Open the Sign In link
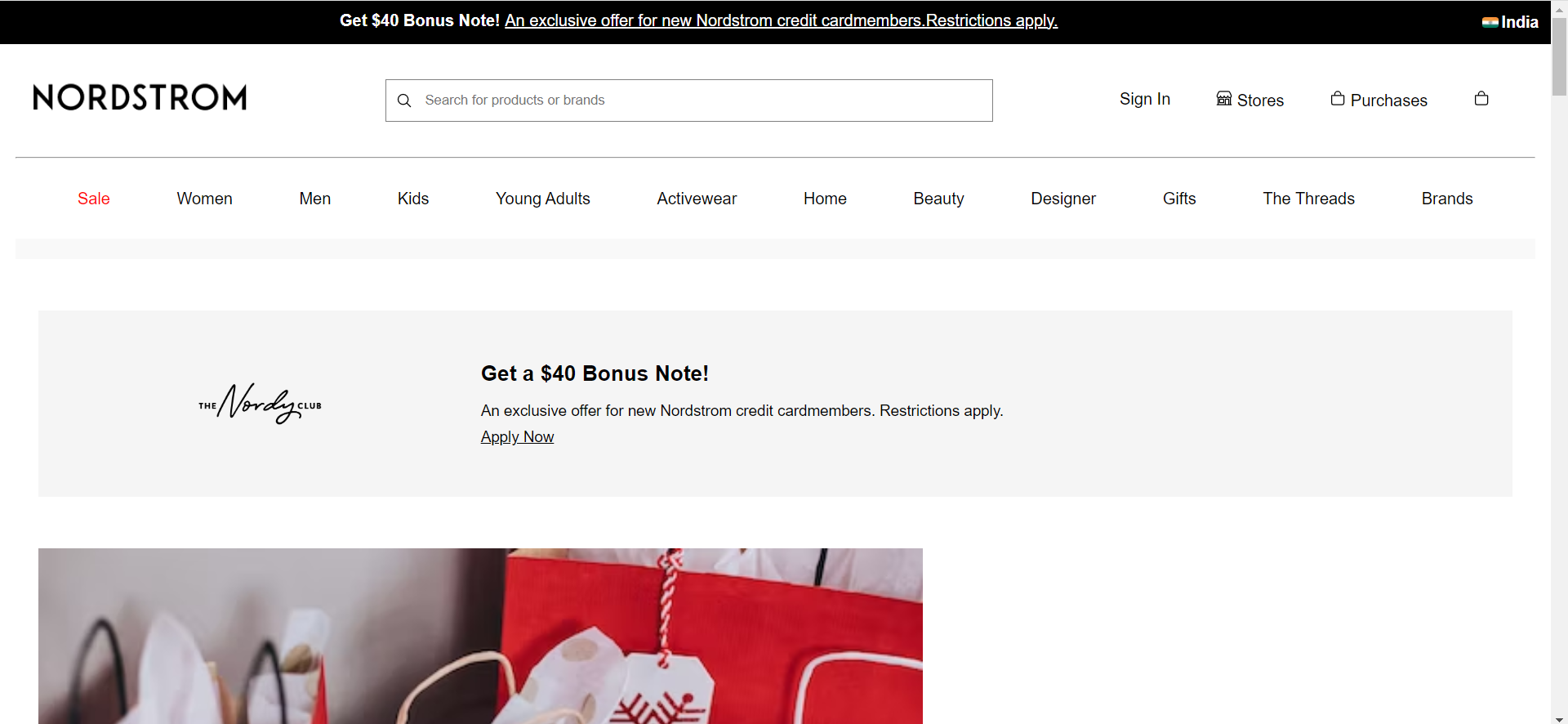Screen dimensions: 1568x724 click(1144, 99)
